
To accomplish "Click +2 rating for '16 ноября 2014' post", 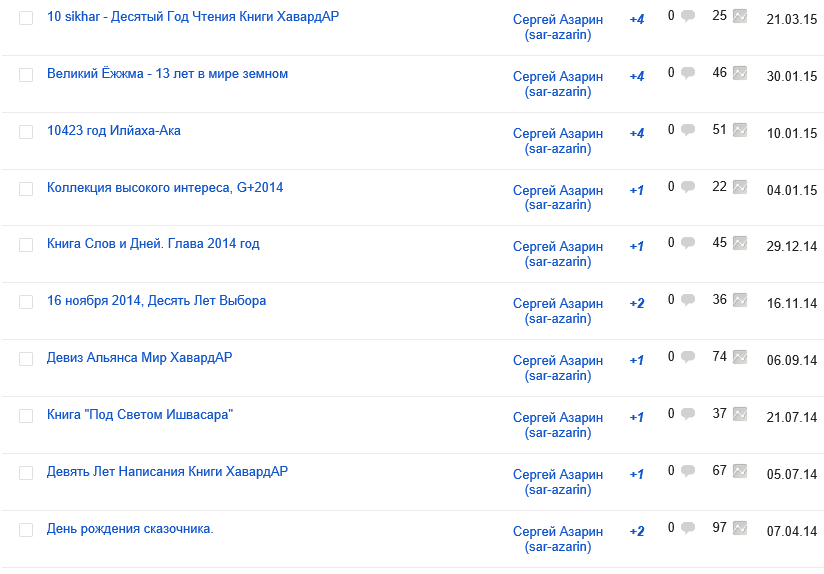I will click(x=637, y=304).
